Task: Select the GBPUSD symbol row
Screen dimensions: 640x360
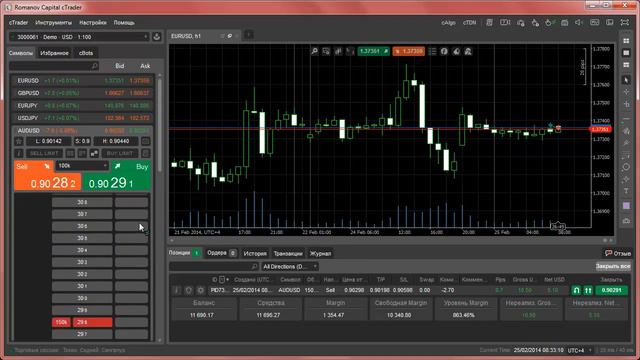Action: [x=82, y=93]
